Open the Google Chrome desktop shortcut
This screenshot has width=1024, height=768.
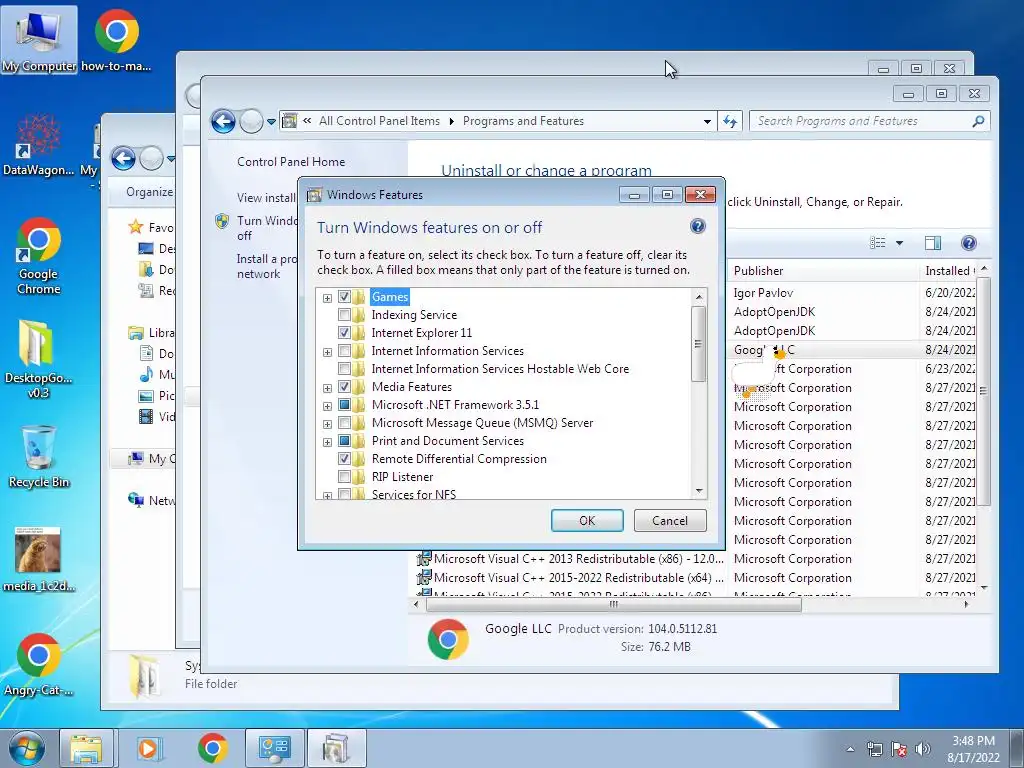(x=39, y=255)
